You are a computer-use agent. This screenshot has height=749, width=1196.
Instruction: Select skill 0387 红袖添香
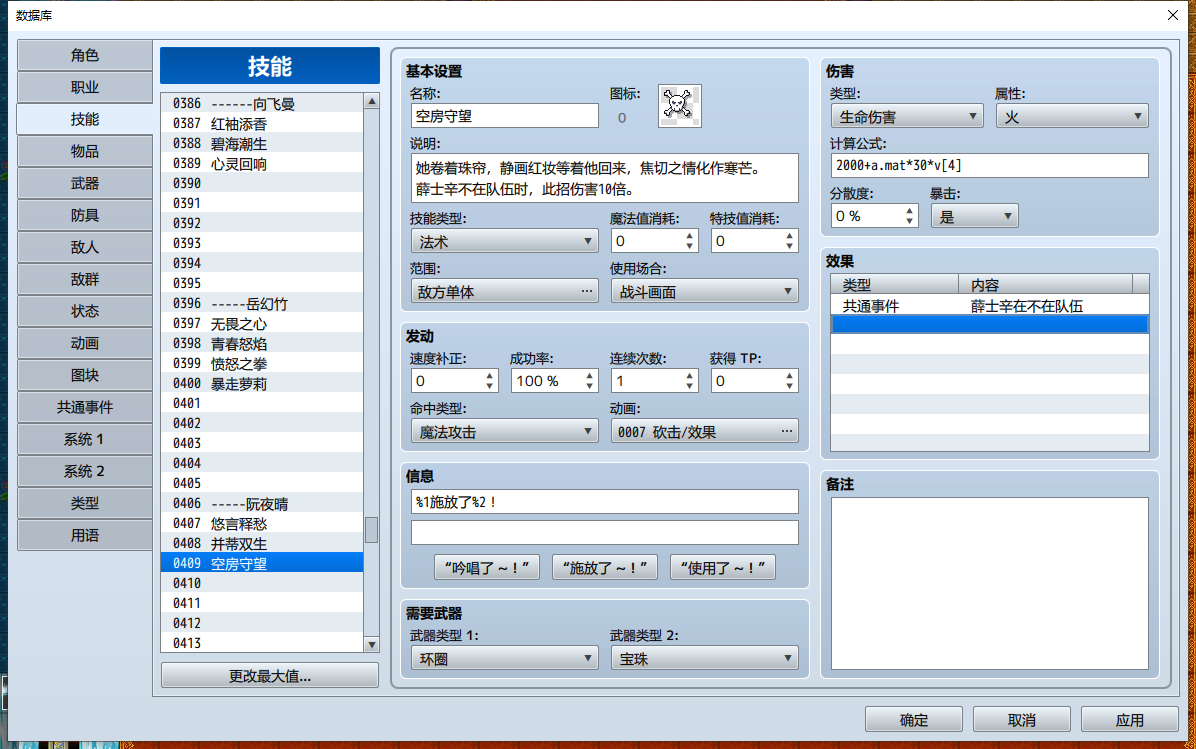[262, 124]
